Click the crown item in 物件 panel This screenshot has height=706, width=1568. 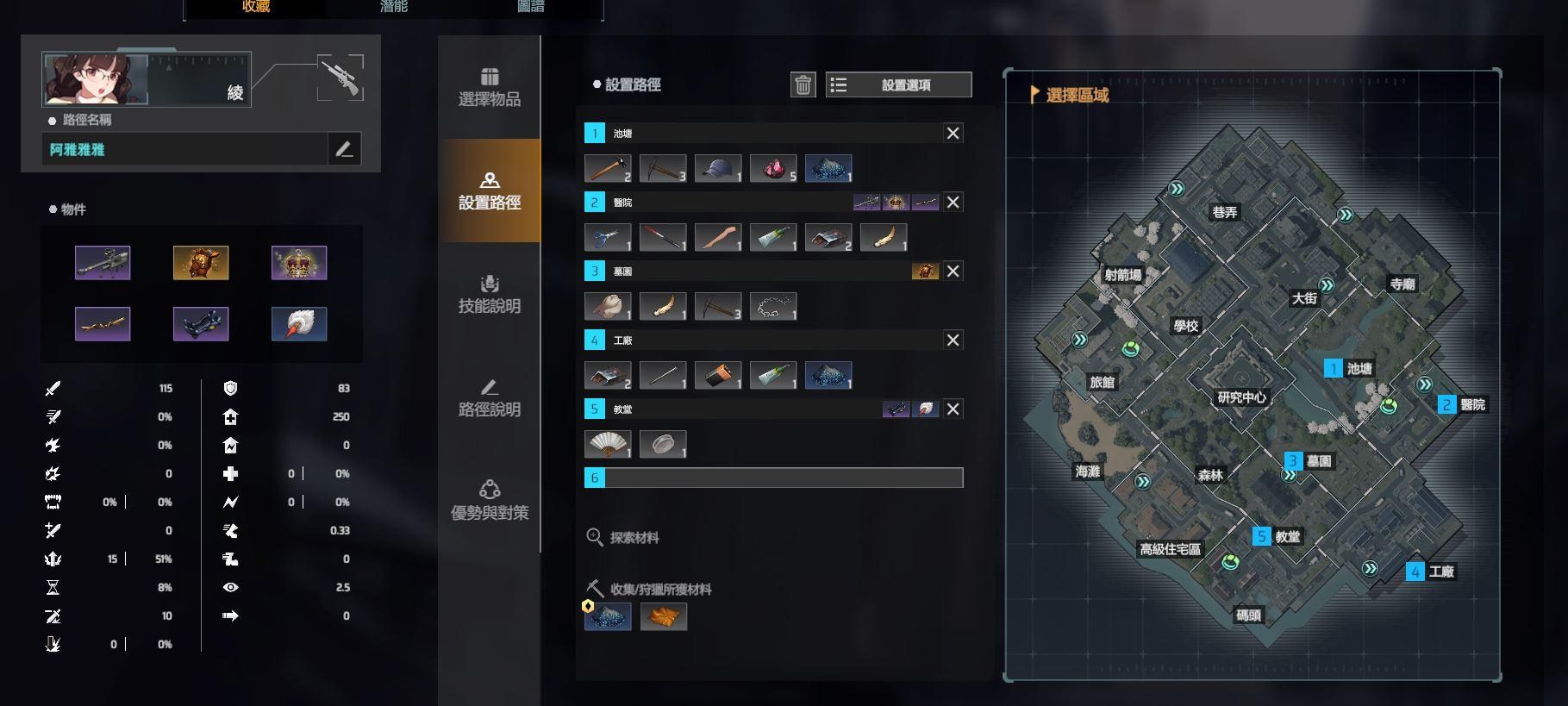coord(299,263)
